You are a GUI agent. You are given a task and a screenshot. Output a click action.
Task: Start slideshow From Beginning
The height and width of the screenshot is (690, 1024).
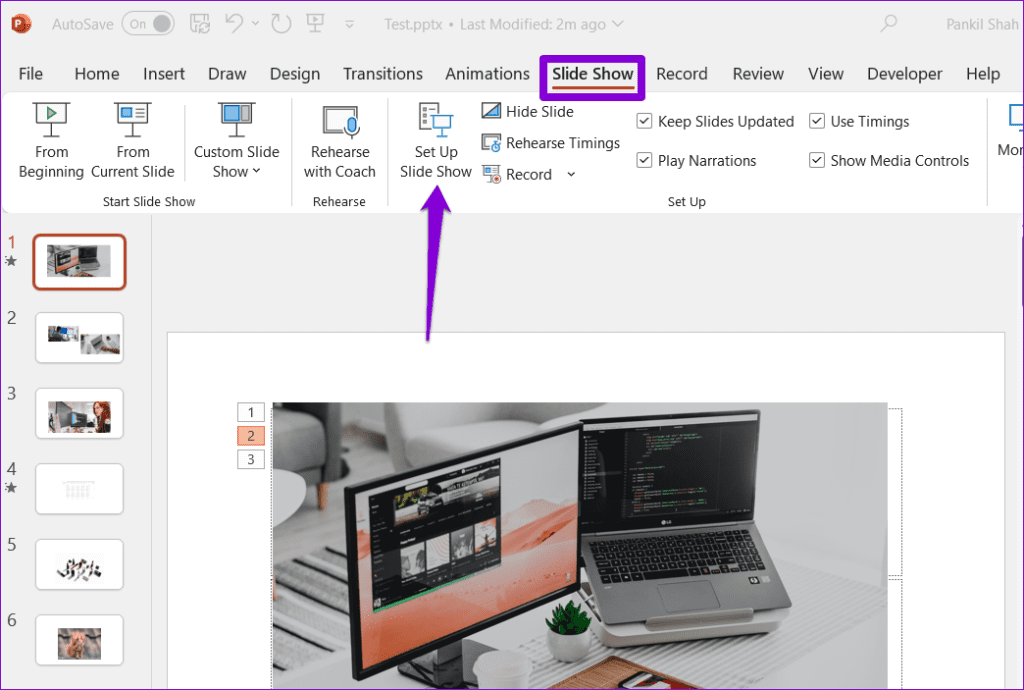[50, 140]
